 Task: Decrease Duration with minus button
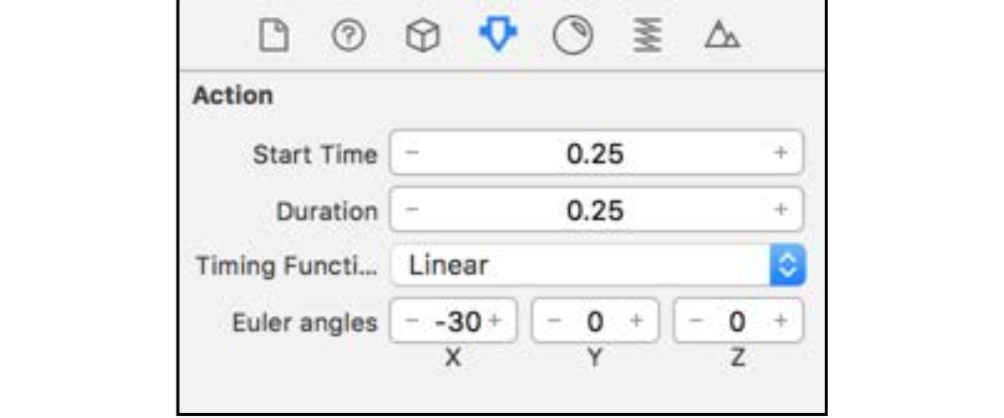pos(412,209)
